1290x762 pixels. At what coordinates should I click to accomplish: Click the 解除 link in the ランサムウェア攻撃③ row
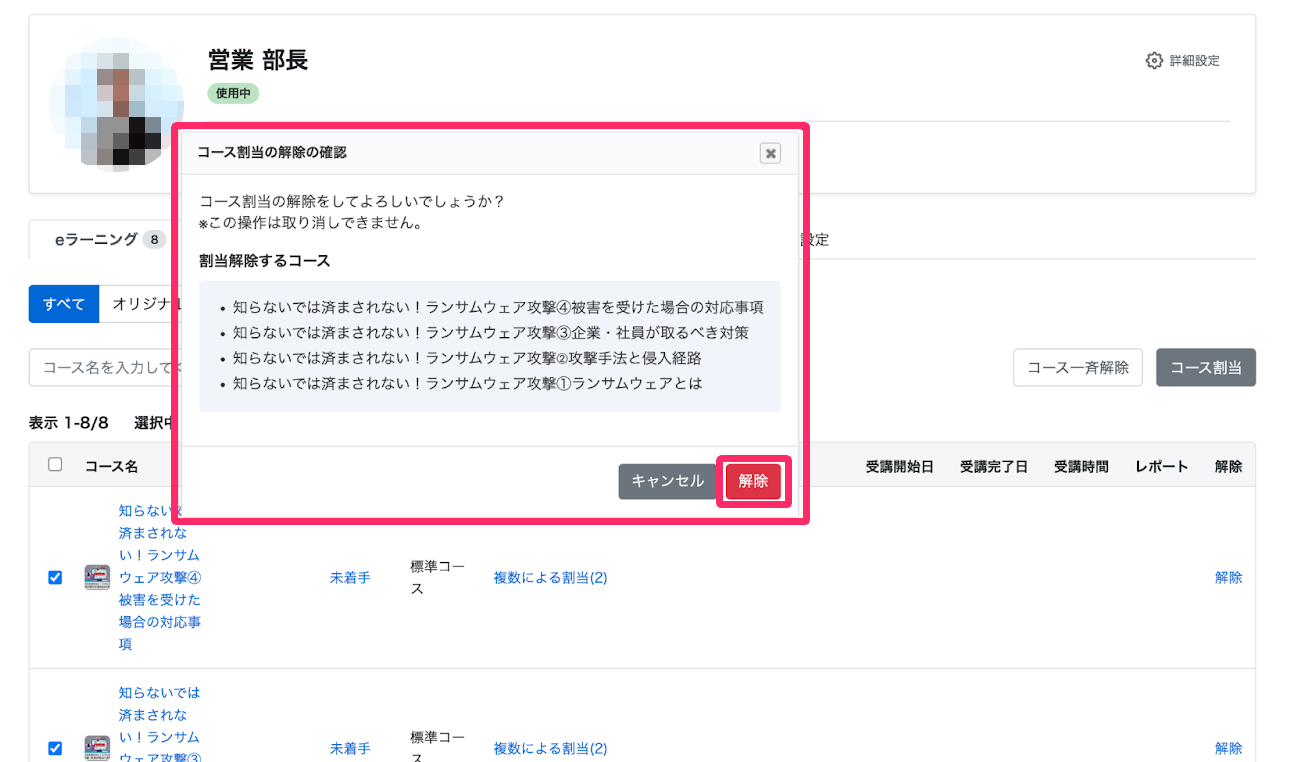(x=1228, y=748)
